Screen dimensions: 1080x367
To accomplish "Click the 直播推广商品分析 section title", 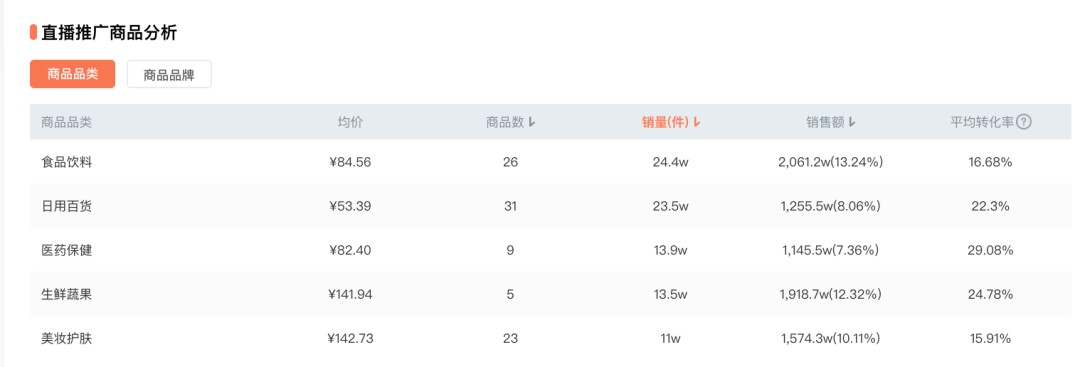I will click(x=109, y=32).
